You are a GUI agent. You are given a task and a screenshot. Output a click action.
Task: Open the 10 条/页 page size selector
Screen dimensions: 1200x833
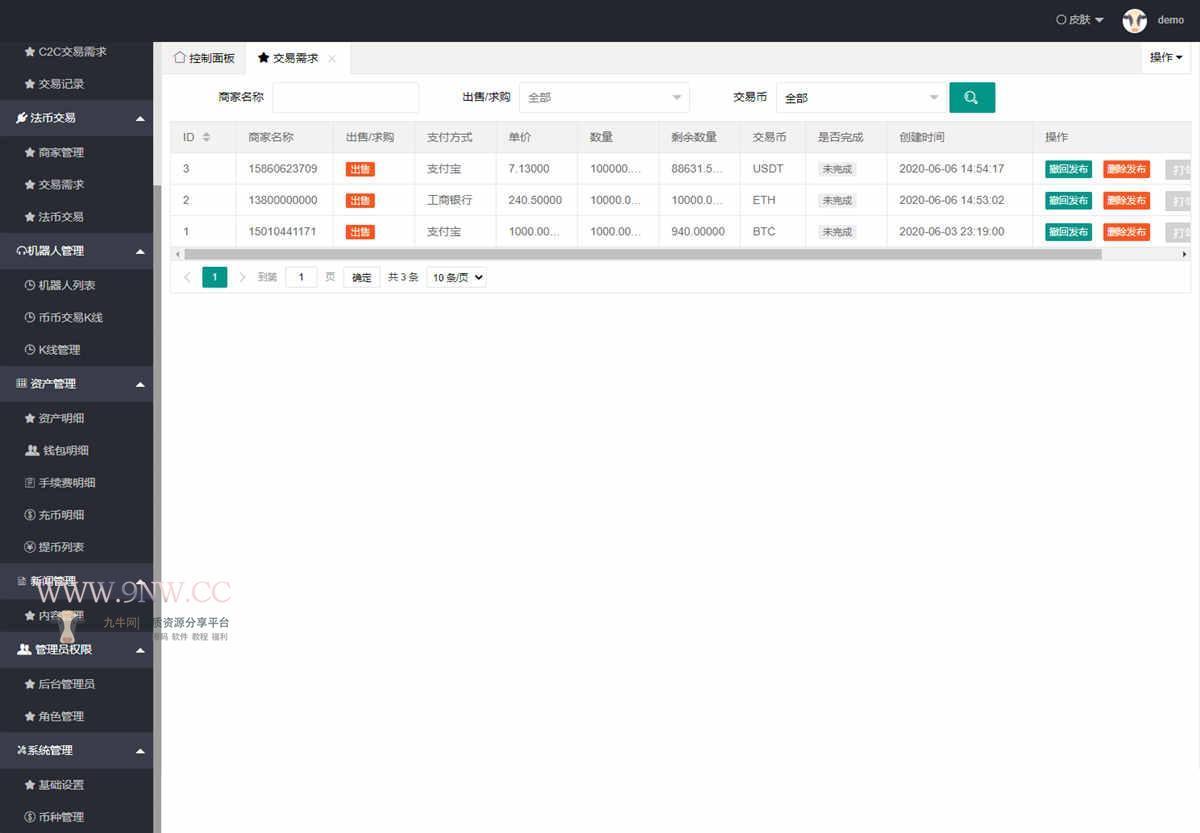pos(456,277)
